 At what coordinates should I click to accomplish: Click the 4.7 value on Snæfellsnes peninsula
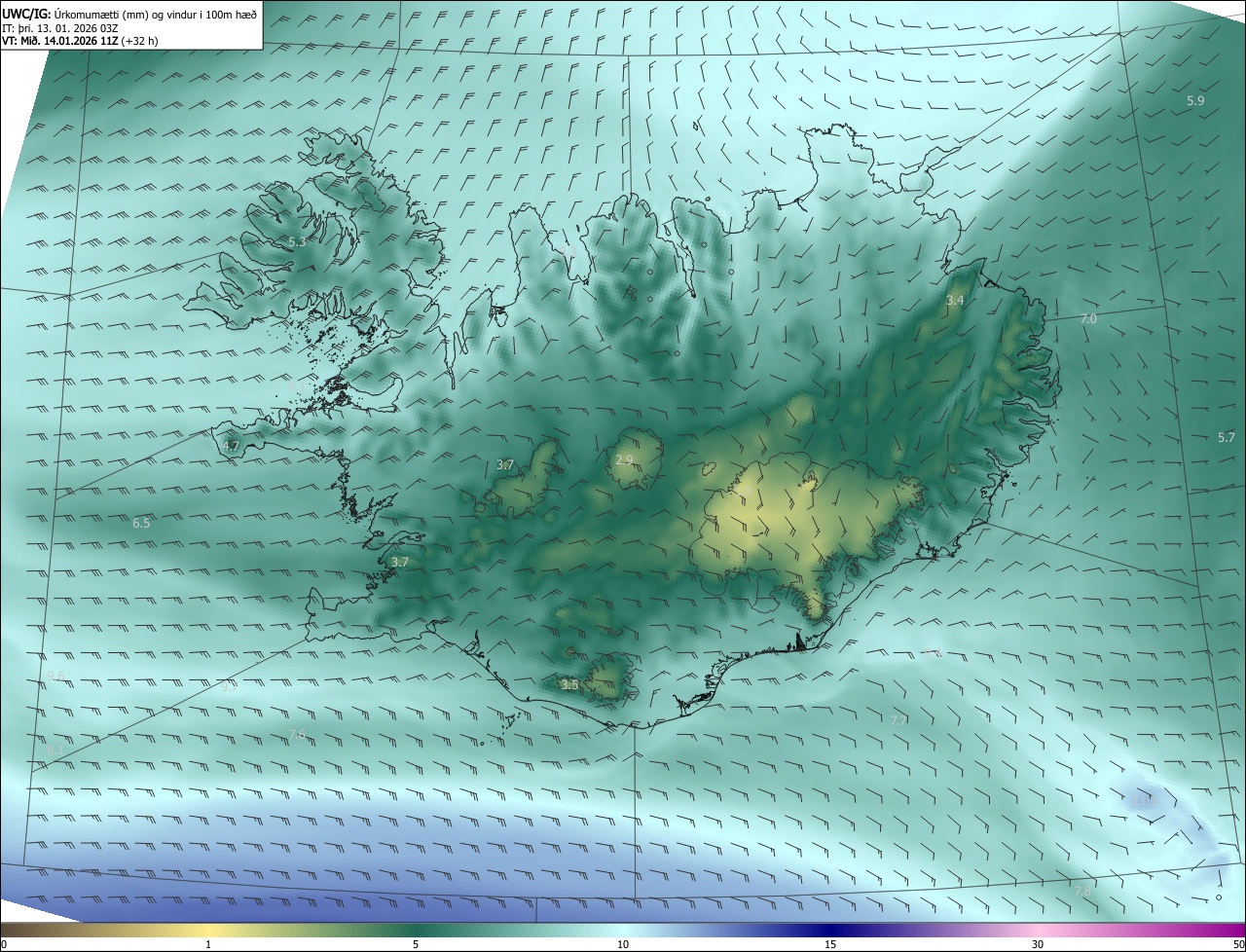coord(231,446)
